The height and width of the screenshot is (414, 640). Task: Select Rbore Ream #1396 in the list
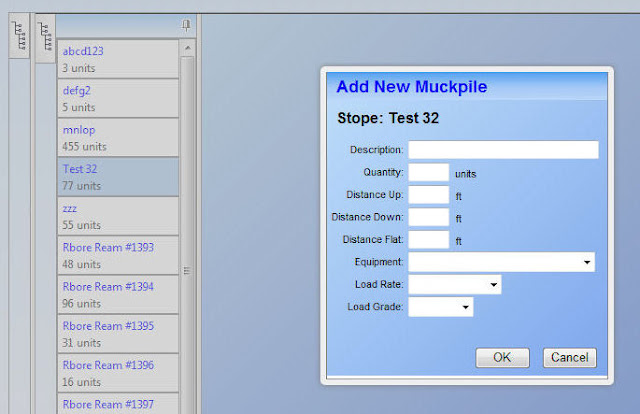(x=118, y=373)
